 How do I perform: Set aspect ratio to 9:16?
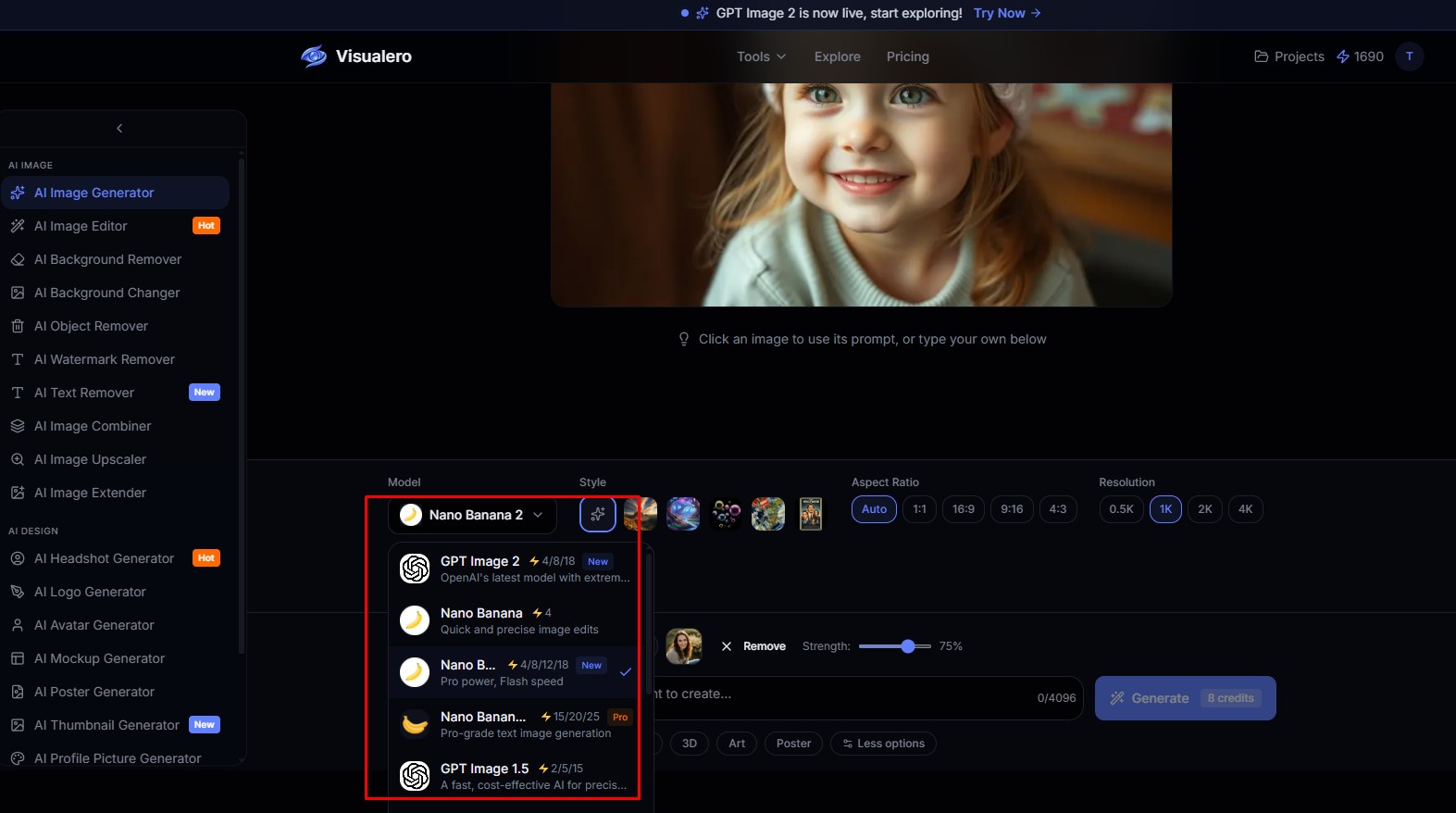coord(1012,509)
